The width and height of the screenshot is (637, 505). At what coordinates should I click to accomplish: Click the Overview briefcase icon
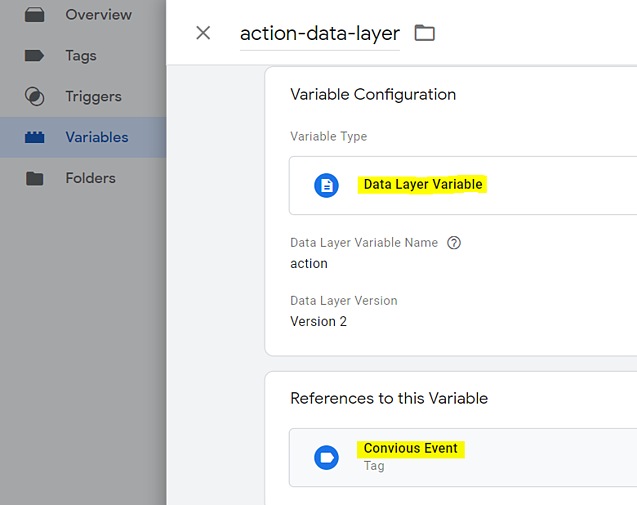pyautogui.click(x=35, y=15)
